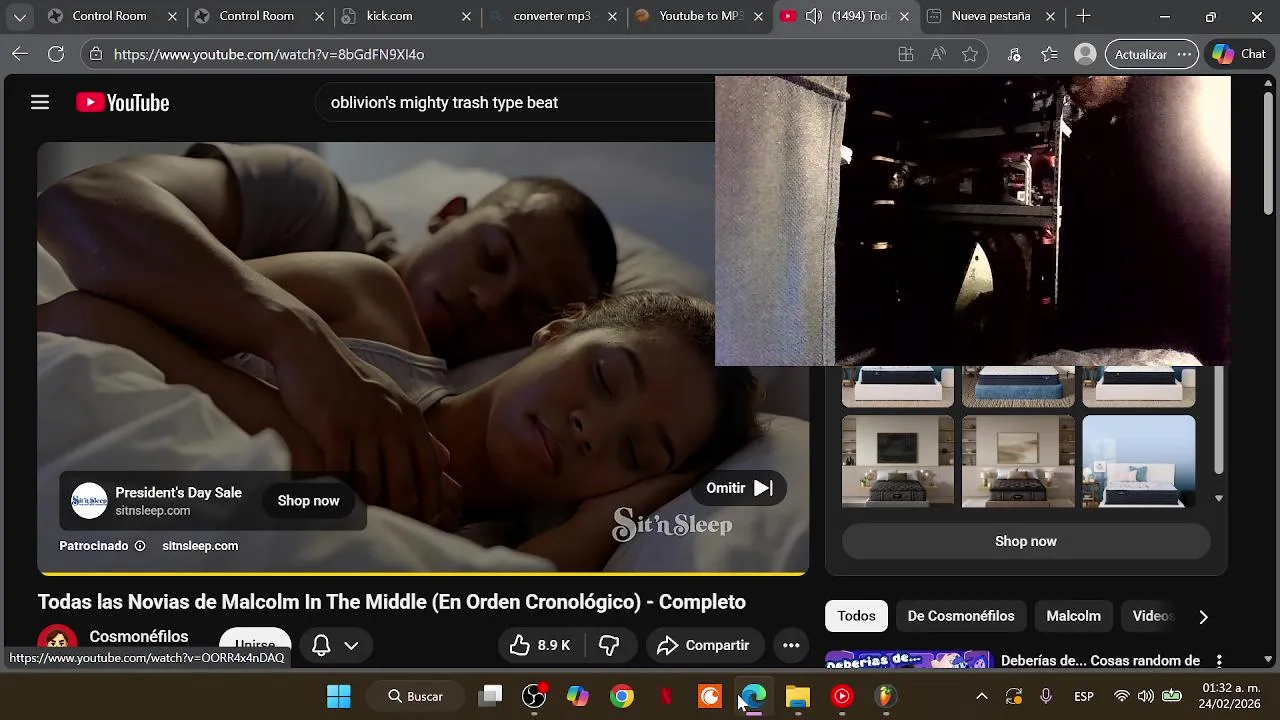Open options menu for Deberías de... video
The image size is (1280, 720).
[x=1219, y=661]
